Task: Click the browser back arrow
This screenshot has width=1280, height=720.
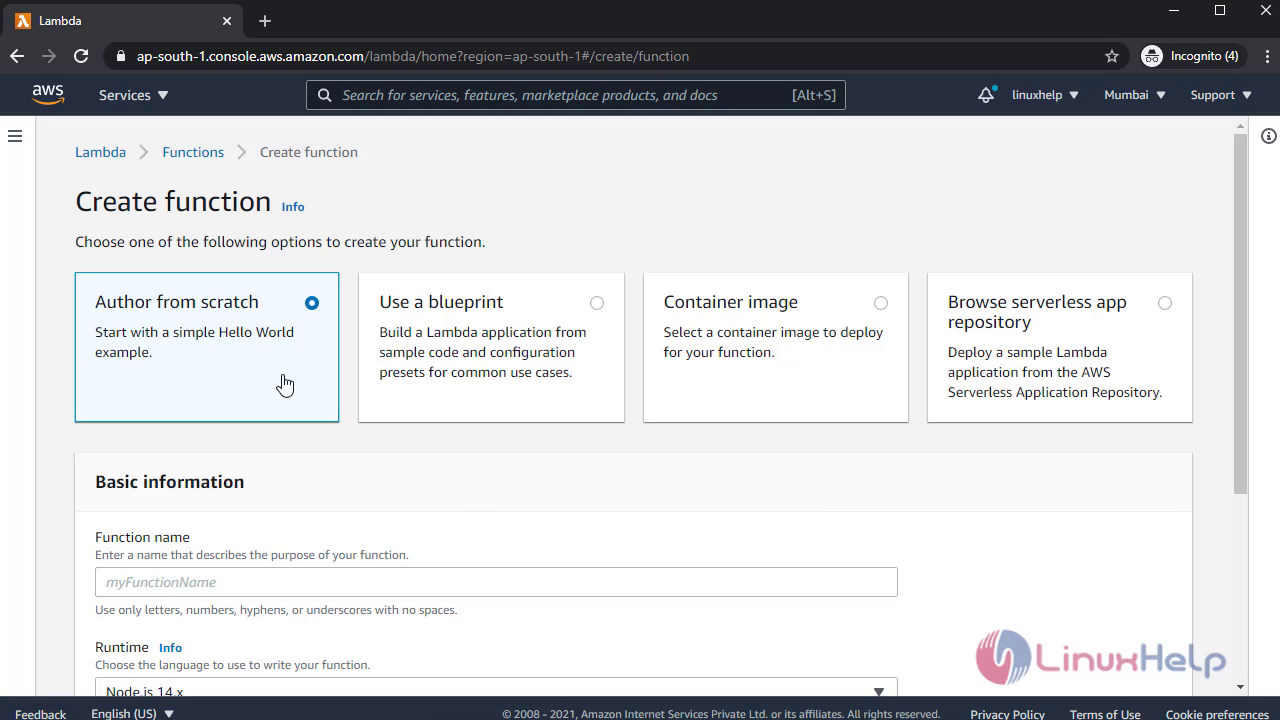Action: coord(17,56)
